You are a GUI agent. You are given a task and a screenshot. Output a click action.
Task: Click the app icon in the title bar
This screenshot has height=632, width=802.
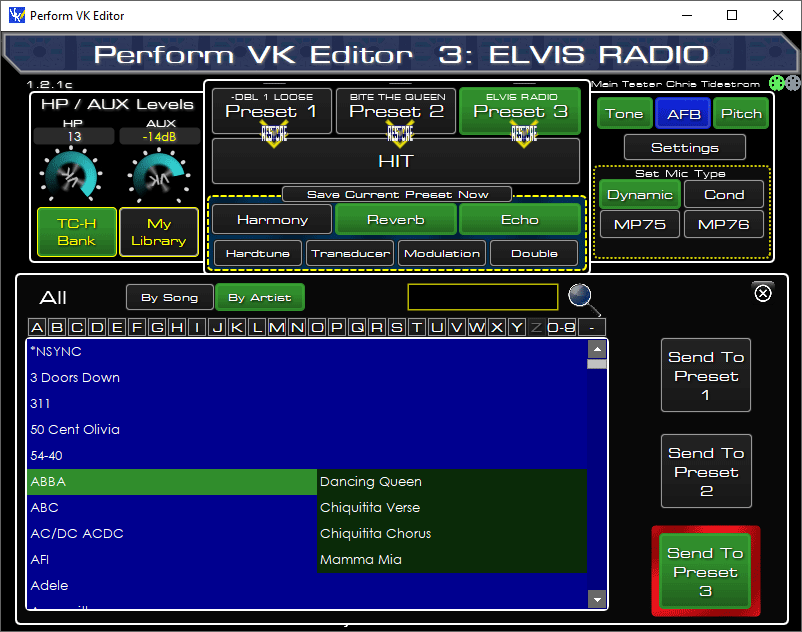pos(15,16)
